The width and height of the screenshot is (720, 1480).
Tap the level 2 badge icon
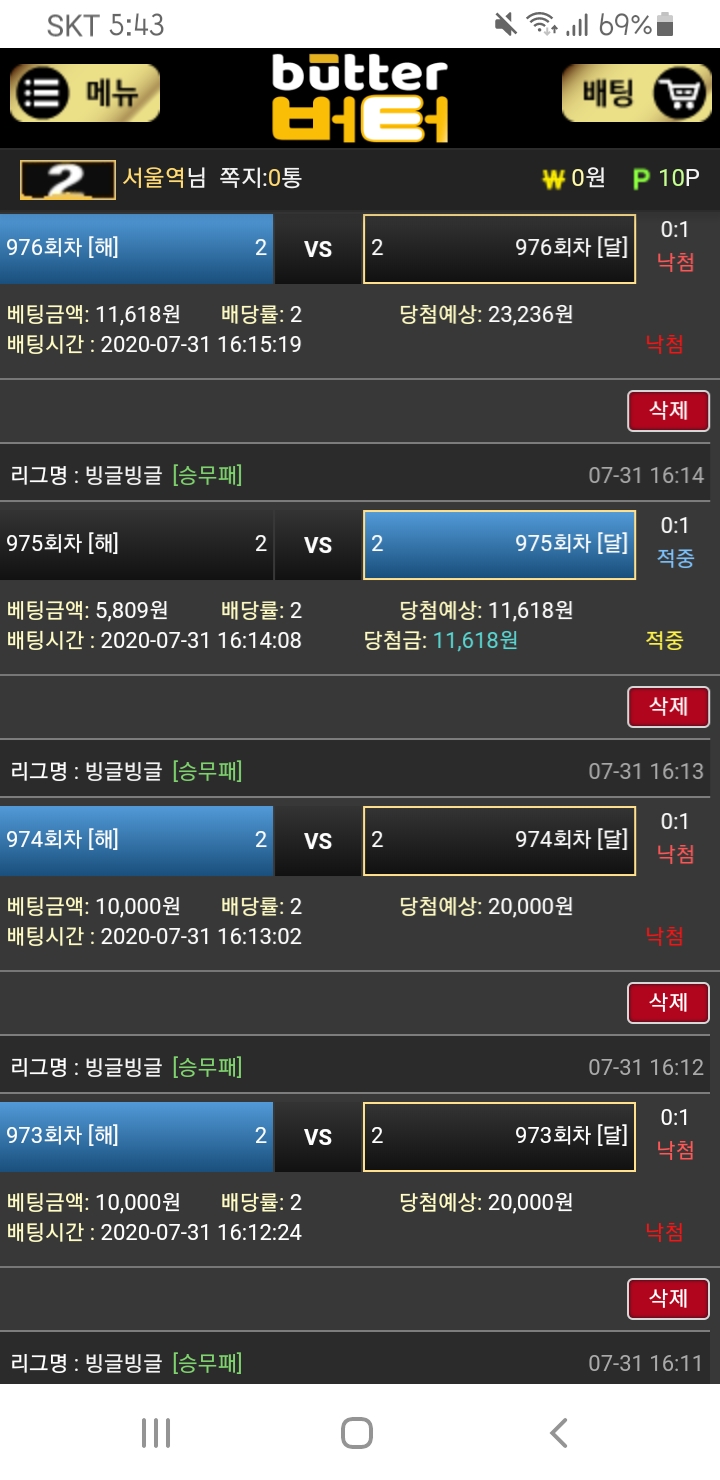[x=67, y=180]
